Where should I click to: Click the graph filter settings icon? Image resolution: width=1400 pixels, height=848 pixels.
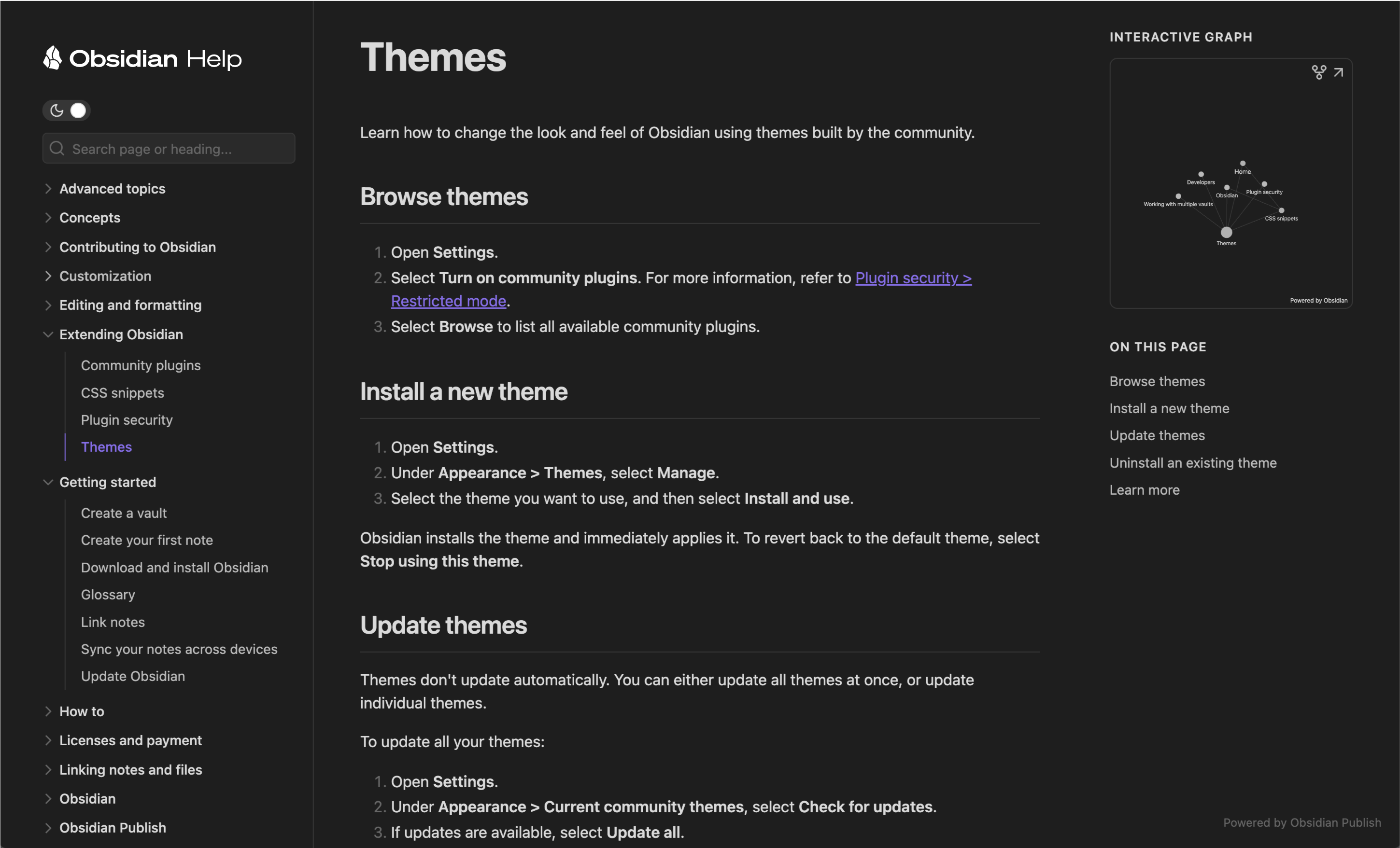tap(1319, 71)
